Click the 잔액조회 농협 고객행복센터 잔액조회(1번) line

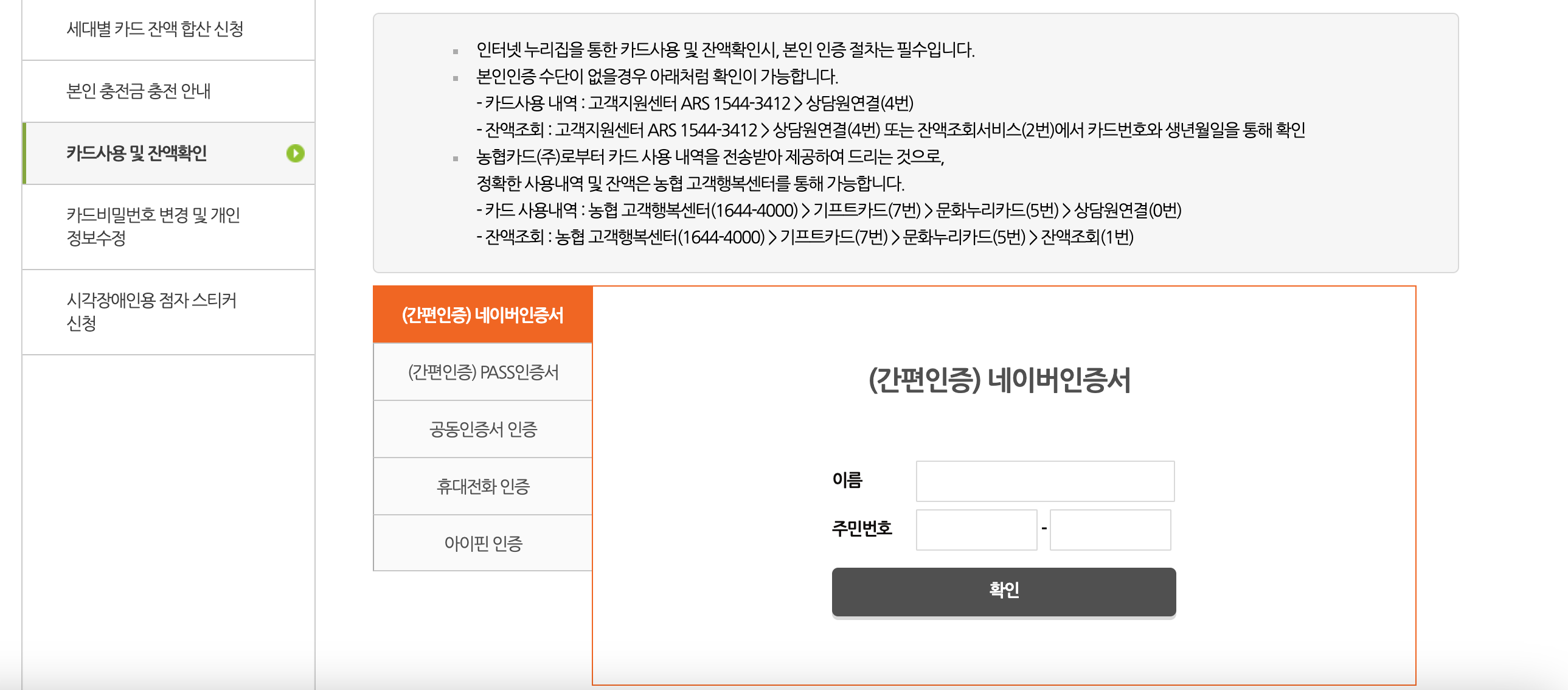tap(805, 237)
